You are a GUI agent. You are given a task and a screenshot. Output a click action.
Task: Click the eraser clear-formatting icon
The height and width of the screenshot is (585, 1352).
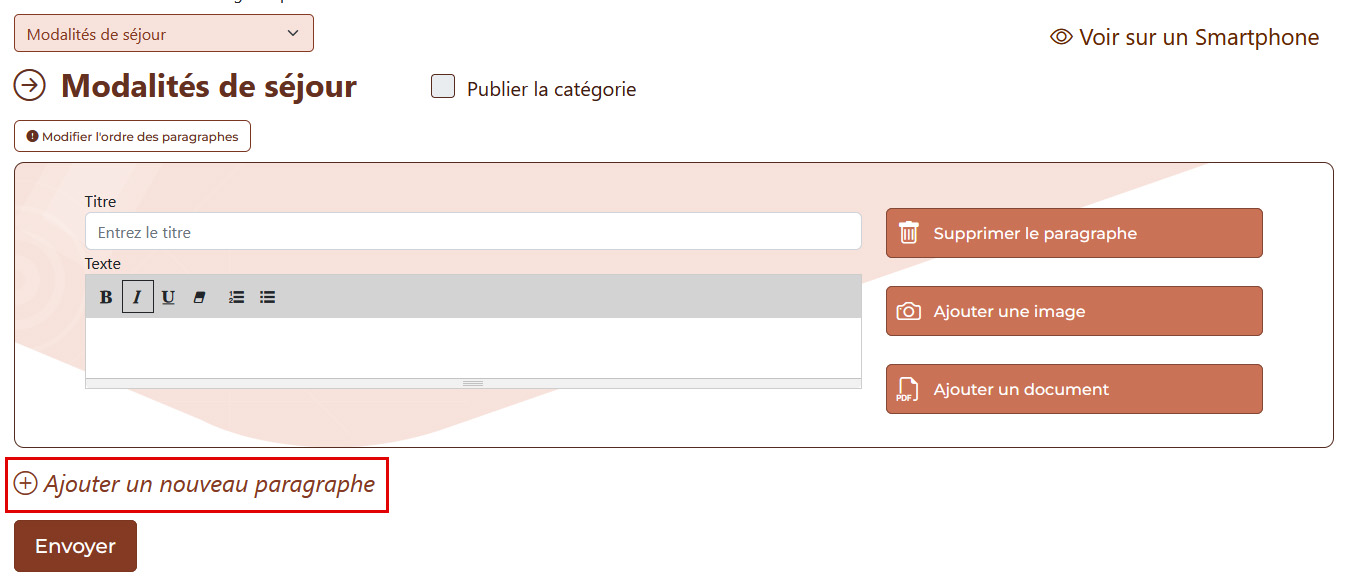[199, 297]
